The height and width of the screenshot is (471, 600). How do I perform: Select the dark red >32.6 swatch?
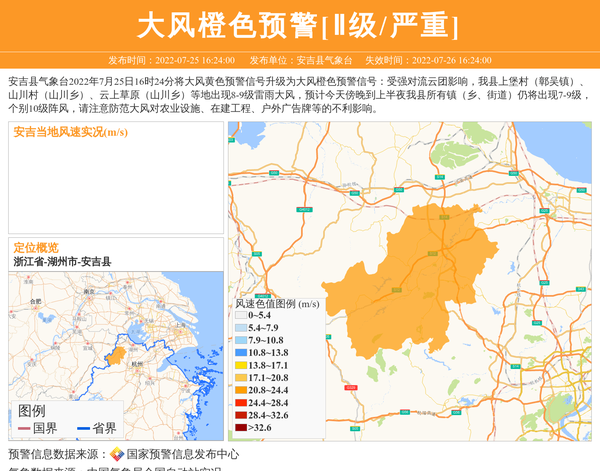coord(241,428)
